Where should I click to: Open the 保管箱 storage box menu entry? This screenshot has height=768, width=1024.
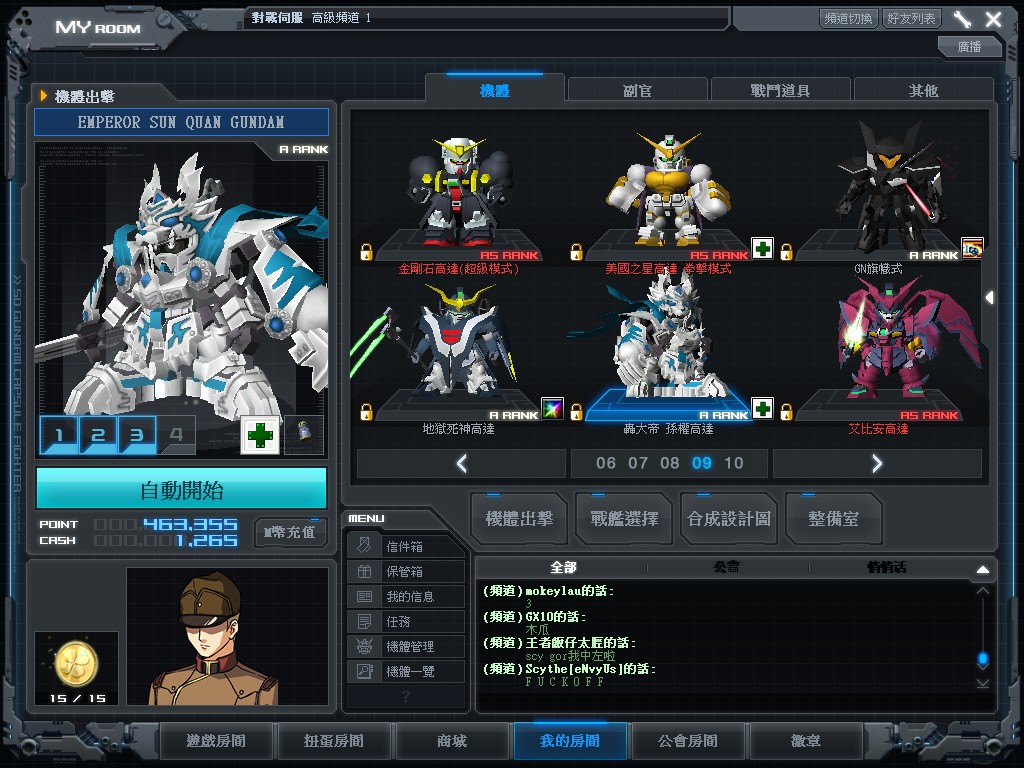pyautogui.click(x=405, y=572)
